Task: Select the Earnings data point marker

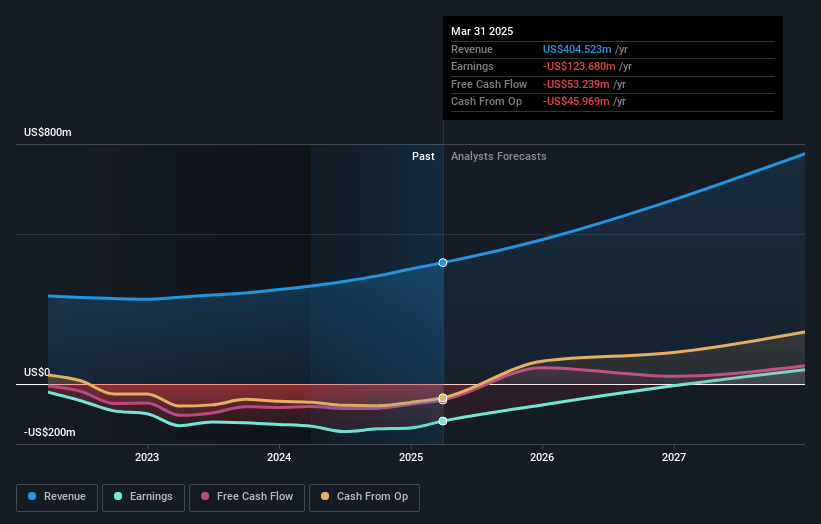Action: pos(443,421)
